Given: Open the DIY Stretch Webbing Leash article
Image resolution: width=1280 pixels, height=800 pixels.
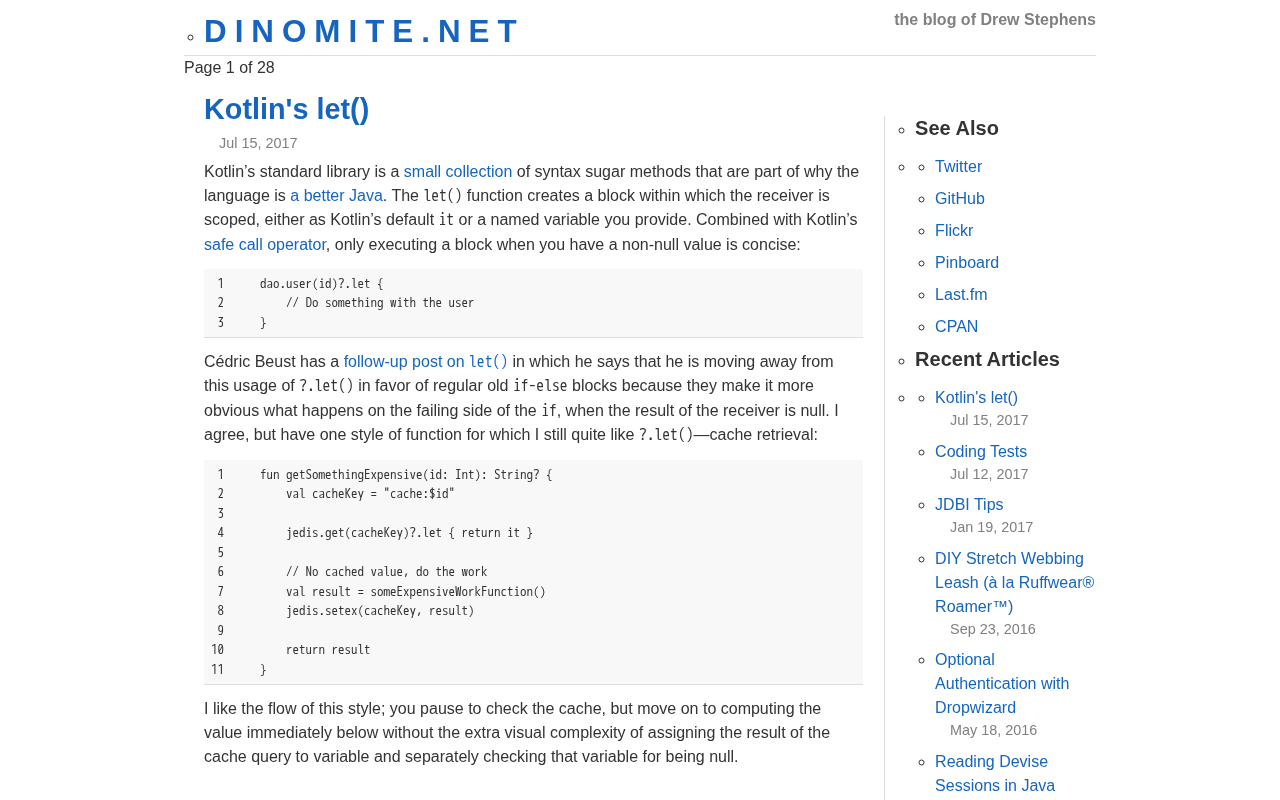Looking at the screenshot, I should [x=1014, y=582].
